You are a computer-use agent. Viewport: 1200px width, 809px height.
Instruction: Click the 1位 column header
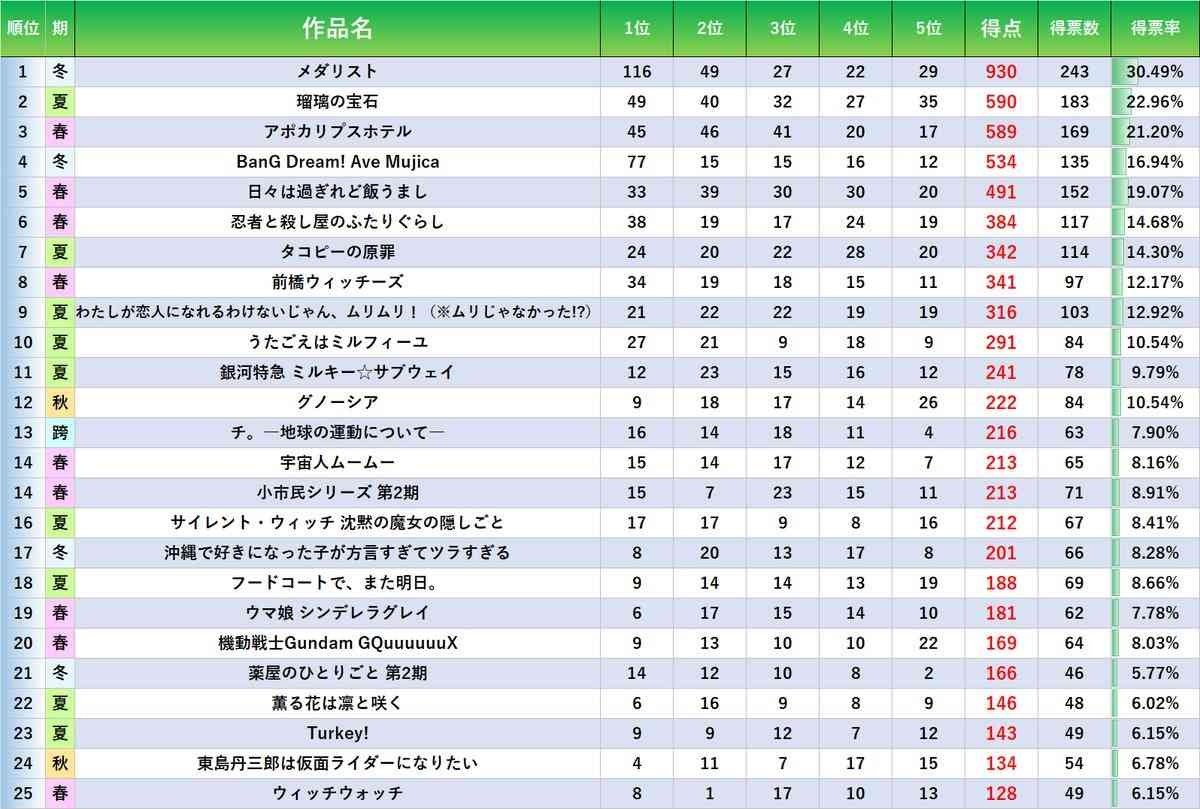click(636, 29)
